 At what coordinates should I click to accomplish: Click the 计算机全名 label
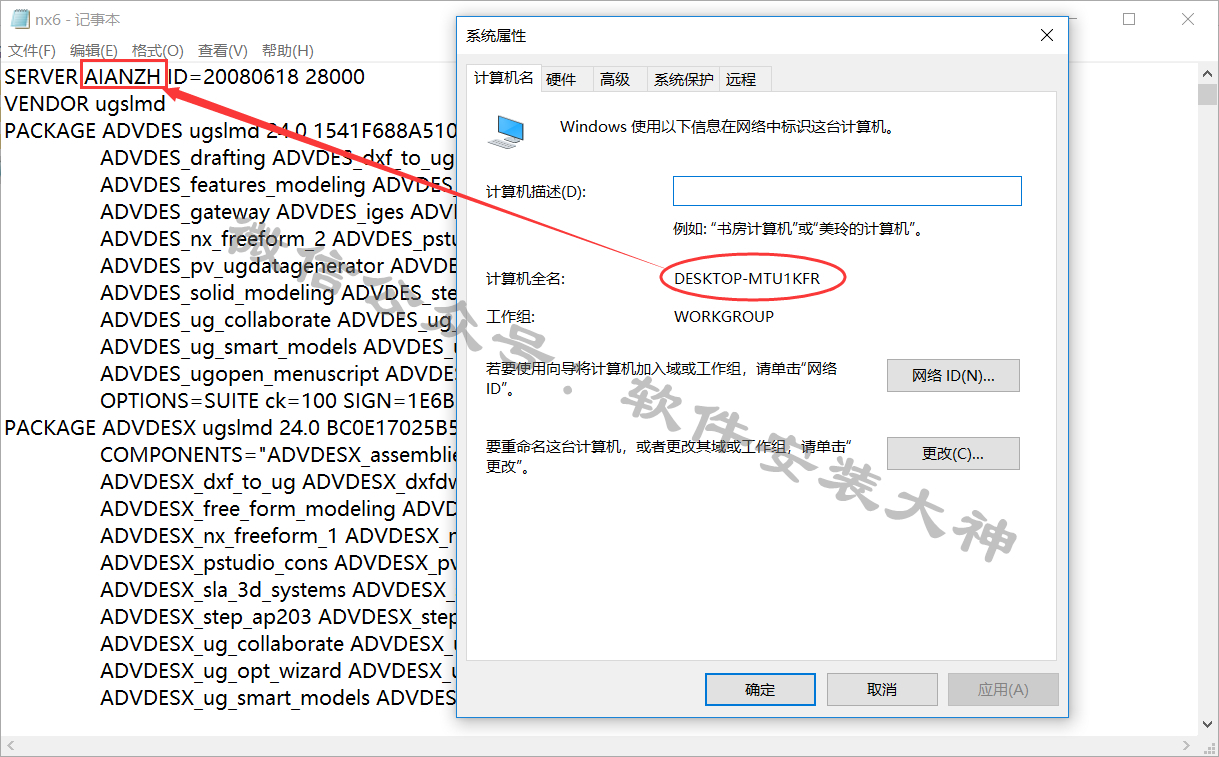(x=526, y=279)
